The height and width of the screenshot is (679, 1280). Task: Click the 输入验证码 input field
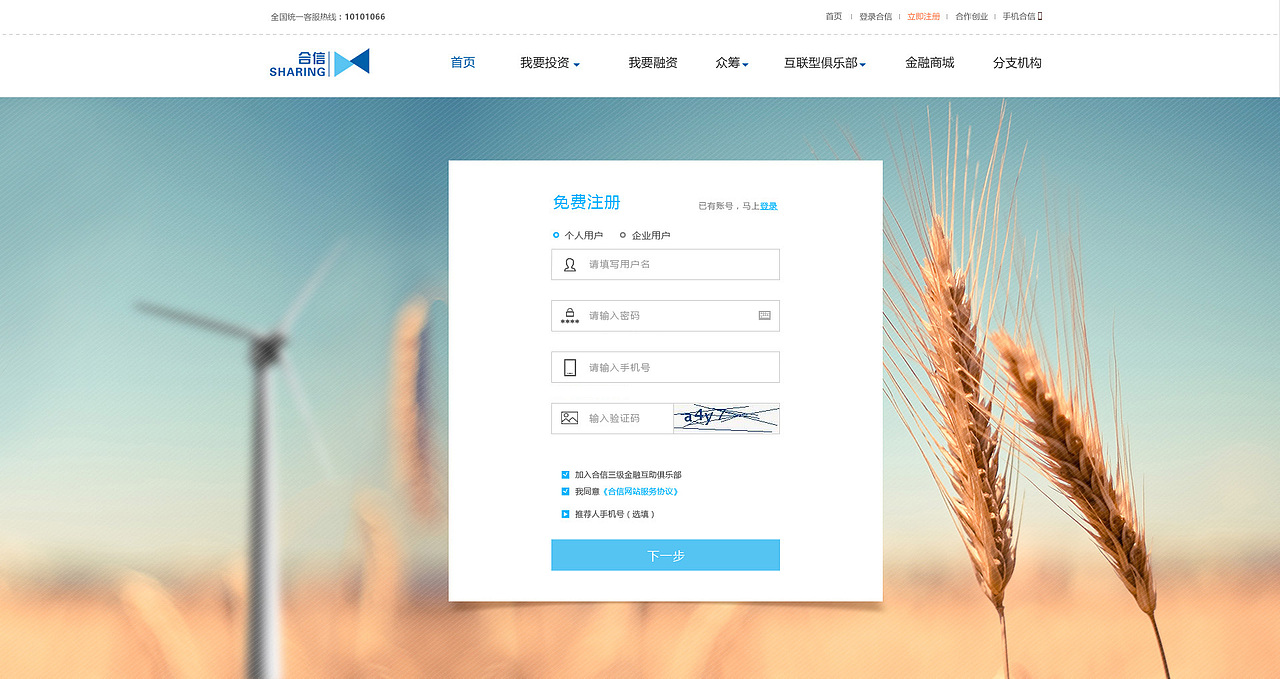[x=612, y=418]
